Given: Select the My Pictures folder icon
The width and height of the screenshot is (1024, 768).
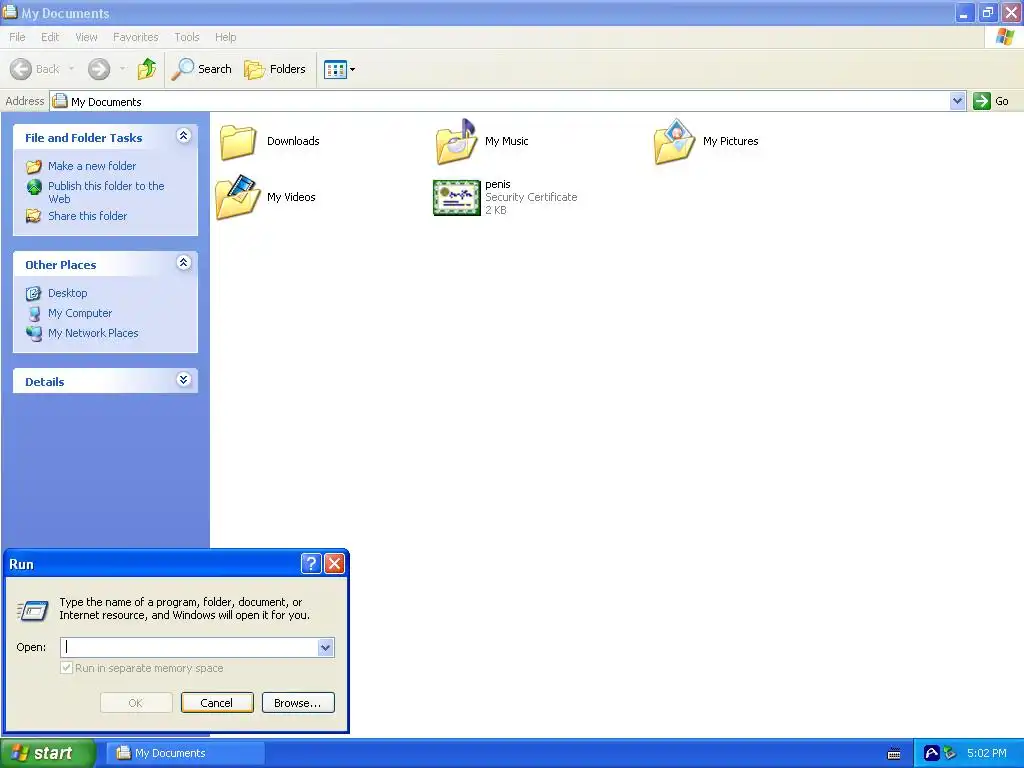Looking at the screenshot, I should click(674, 141).
